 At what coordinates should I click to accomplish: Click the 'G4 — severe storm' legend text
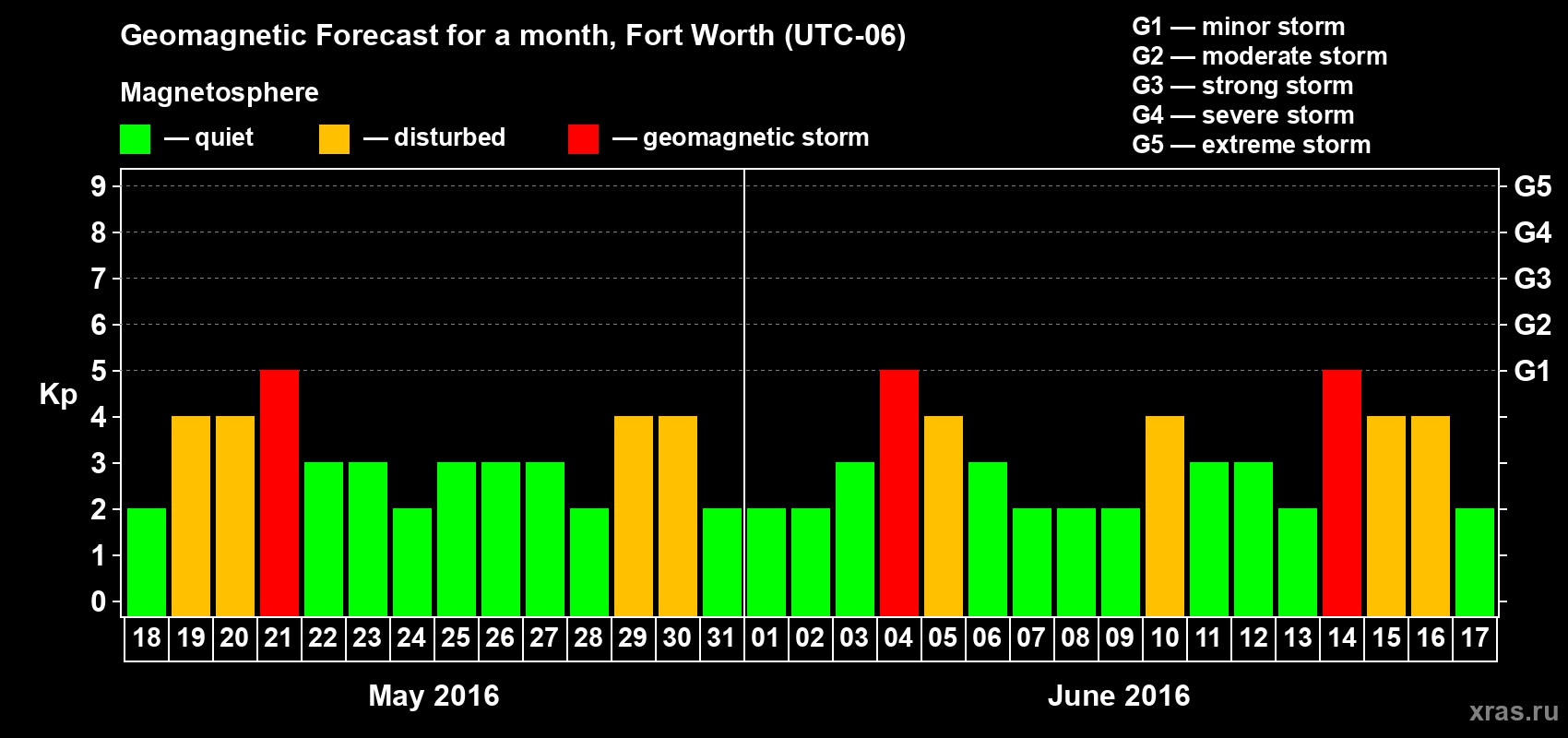[1243, 115]
